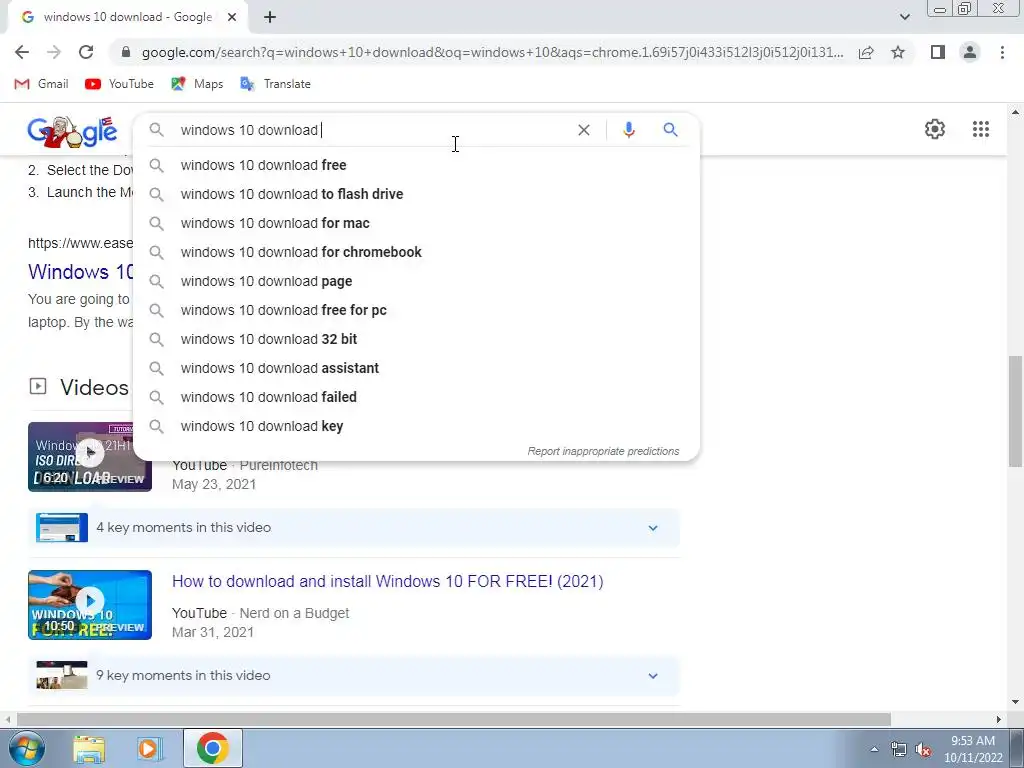Click the Google doodle logo
The width and height of the screenshot is (1024, 768).
[x=72, y=131]
